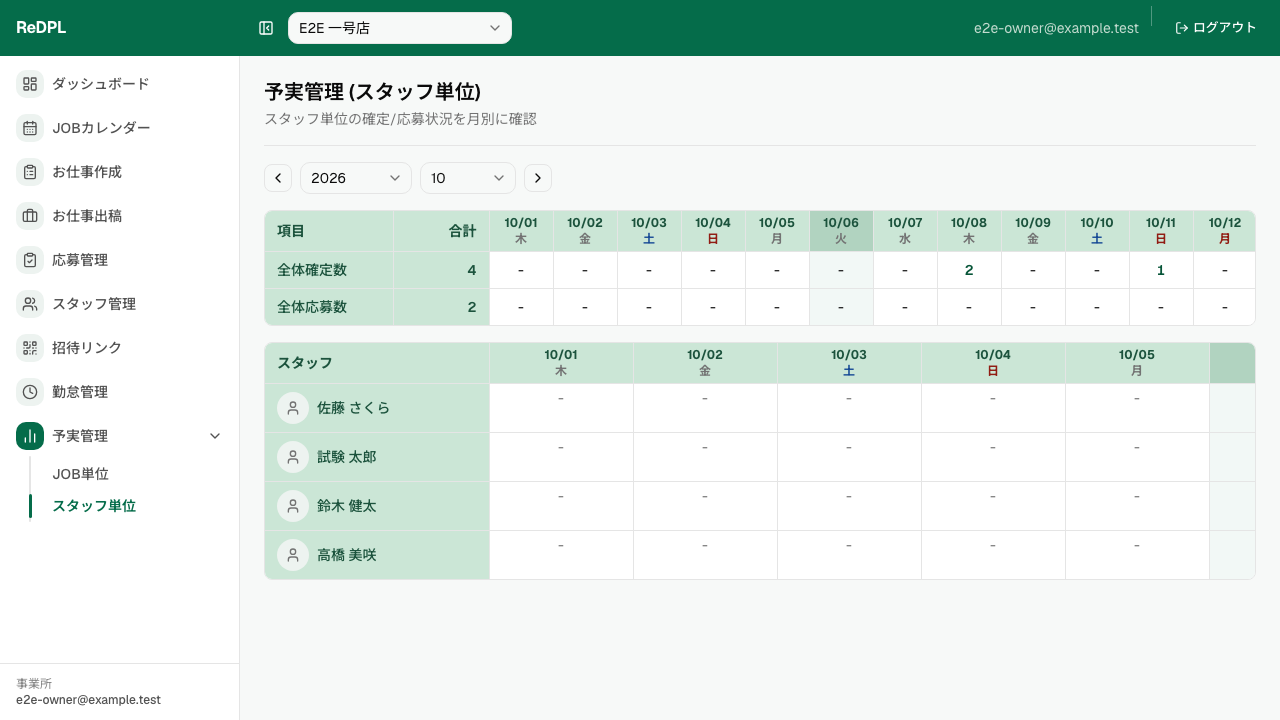Click the avatar icon of 佐藤 さくら
The width and height of the screenshot is (1280, 720).
[293, 408]
